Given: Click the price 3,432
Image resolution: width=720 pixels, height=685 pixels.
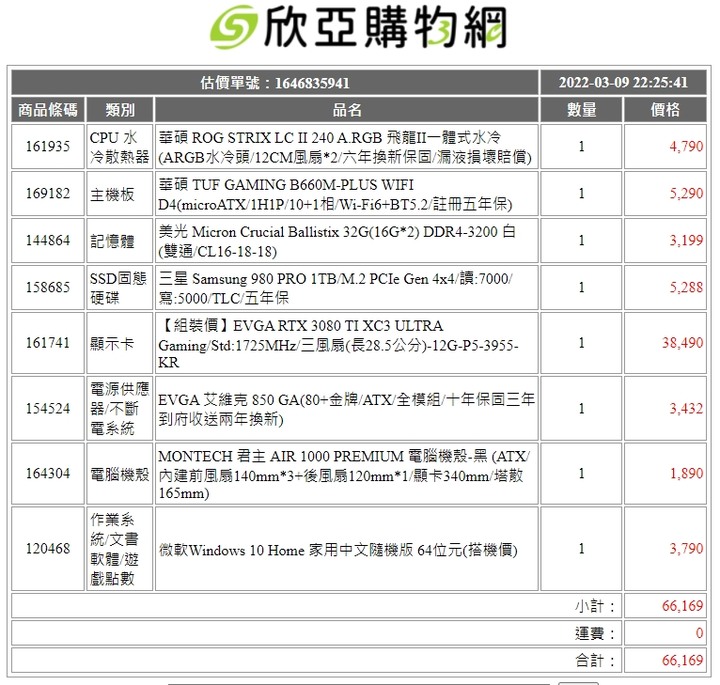Looking at the screenshot, I should 686,408.
